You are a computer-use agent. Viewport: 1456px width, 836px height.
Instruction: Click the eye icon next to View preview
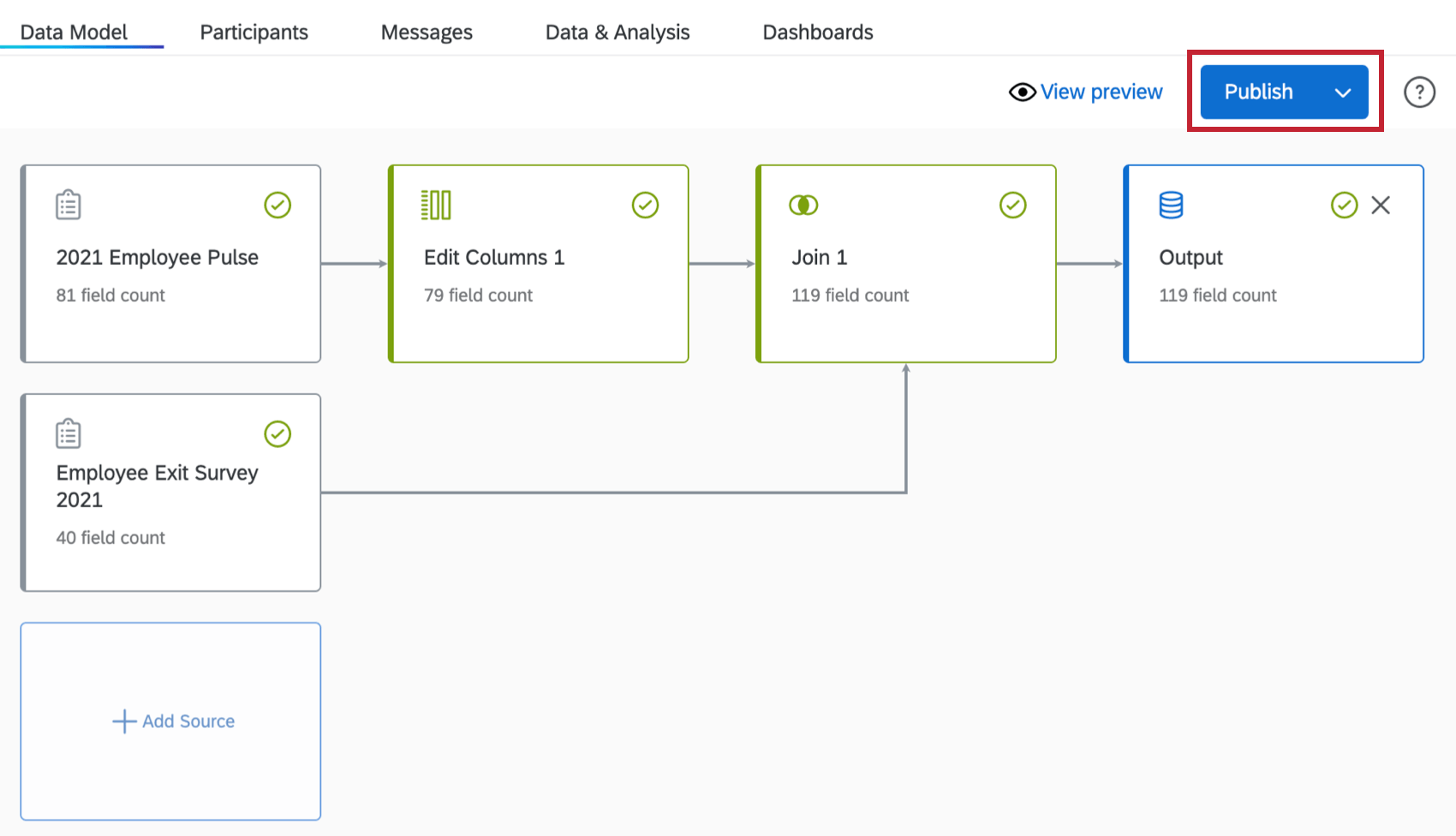coord(1022,92)
